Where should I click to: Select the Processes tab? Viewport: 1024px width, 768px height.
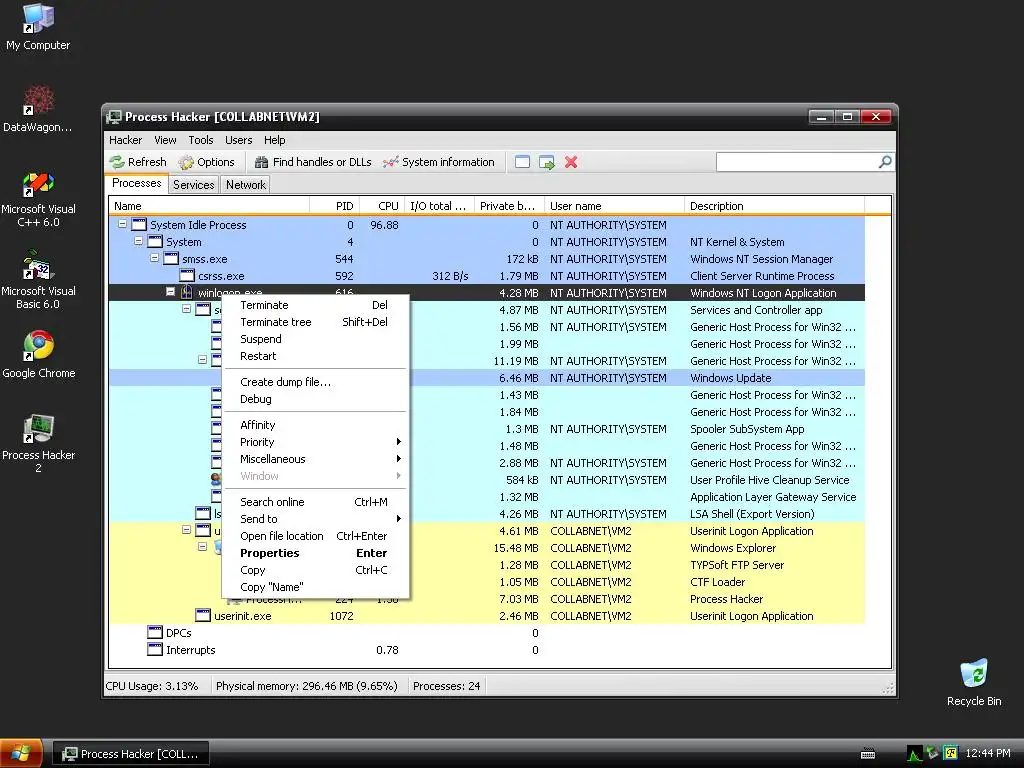(x=136, y=184)
